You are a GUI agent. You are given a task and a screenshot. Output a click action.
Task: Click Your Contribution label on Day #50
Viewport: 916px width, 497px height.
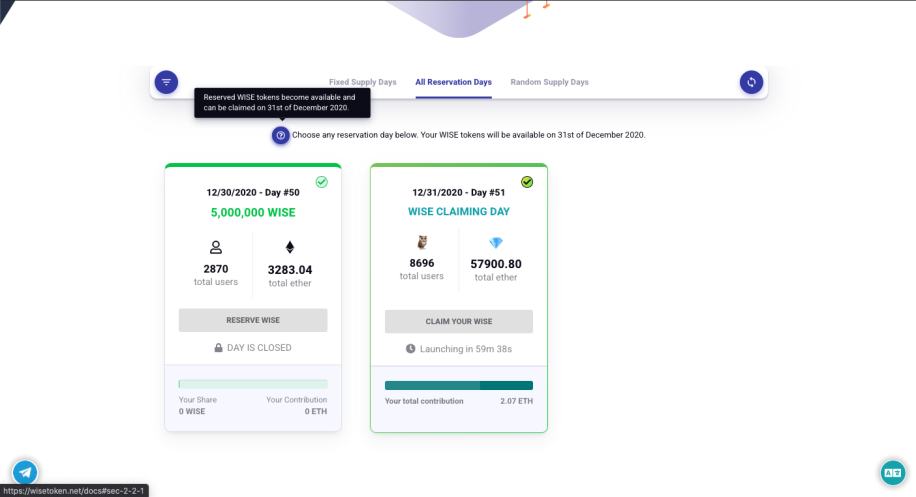[x=296, y=400]
